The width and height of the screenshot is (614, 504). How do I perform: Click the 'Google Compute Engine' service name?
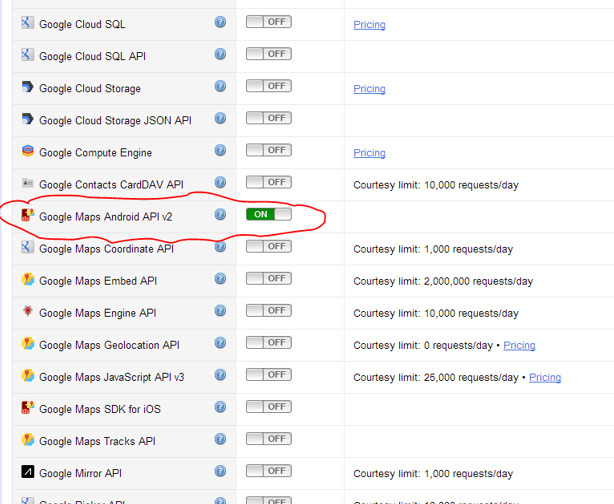[96, 153]
